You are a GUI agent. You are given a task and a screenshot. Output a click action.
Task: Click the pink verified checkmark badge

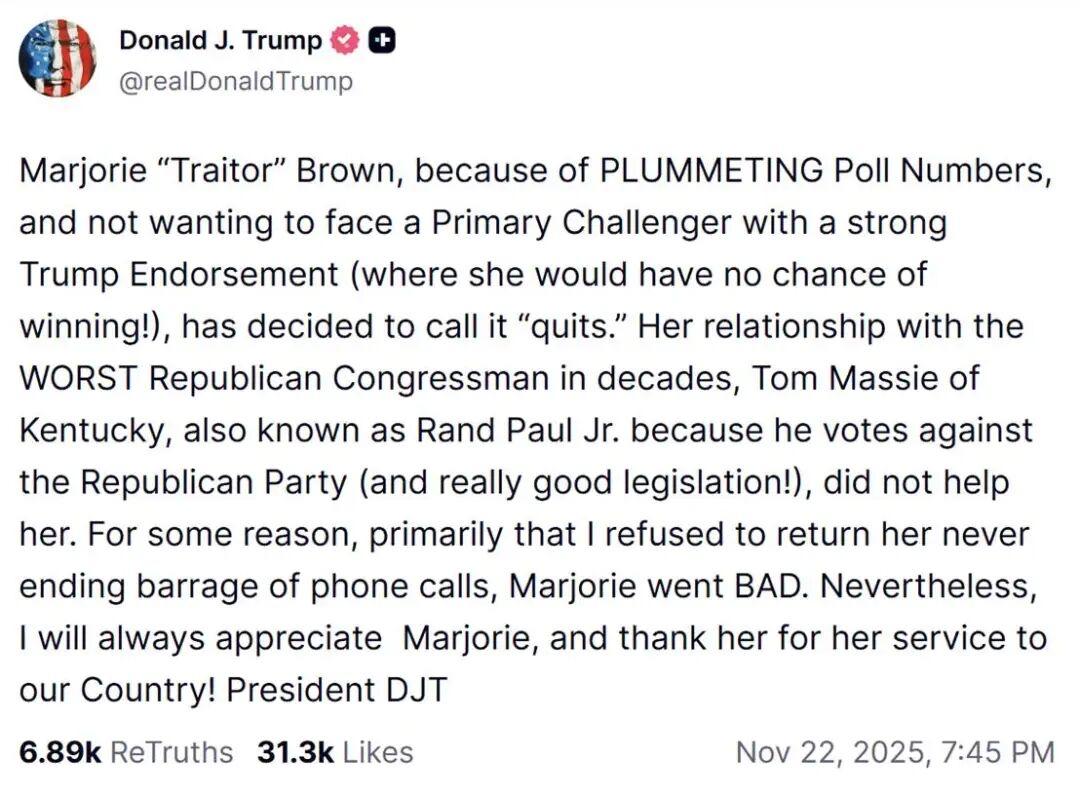click(343, 40)
